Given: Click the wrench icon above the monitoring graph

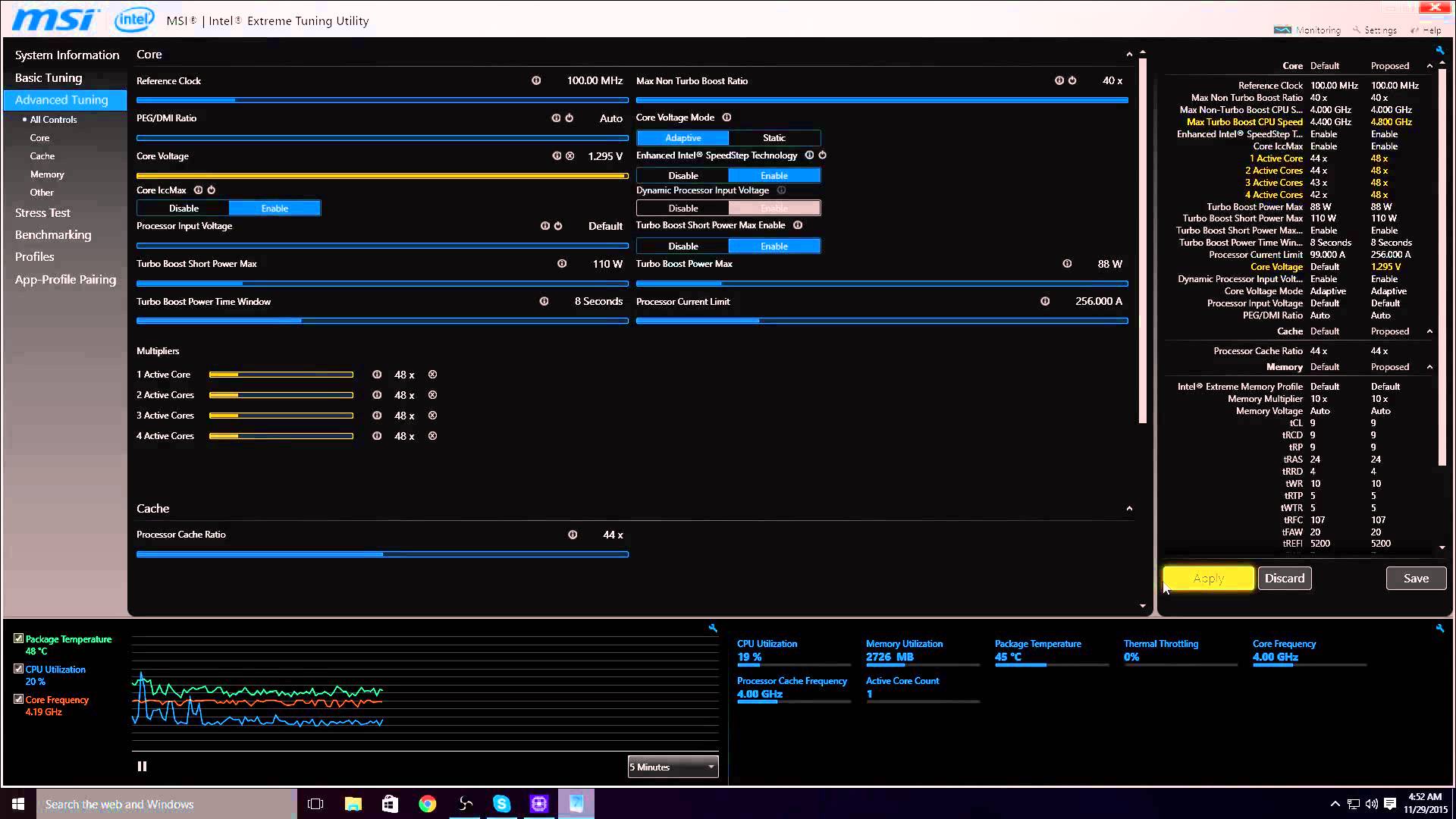Looking at the screenshot, I should tap(712, 628).
